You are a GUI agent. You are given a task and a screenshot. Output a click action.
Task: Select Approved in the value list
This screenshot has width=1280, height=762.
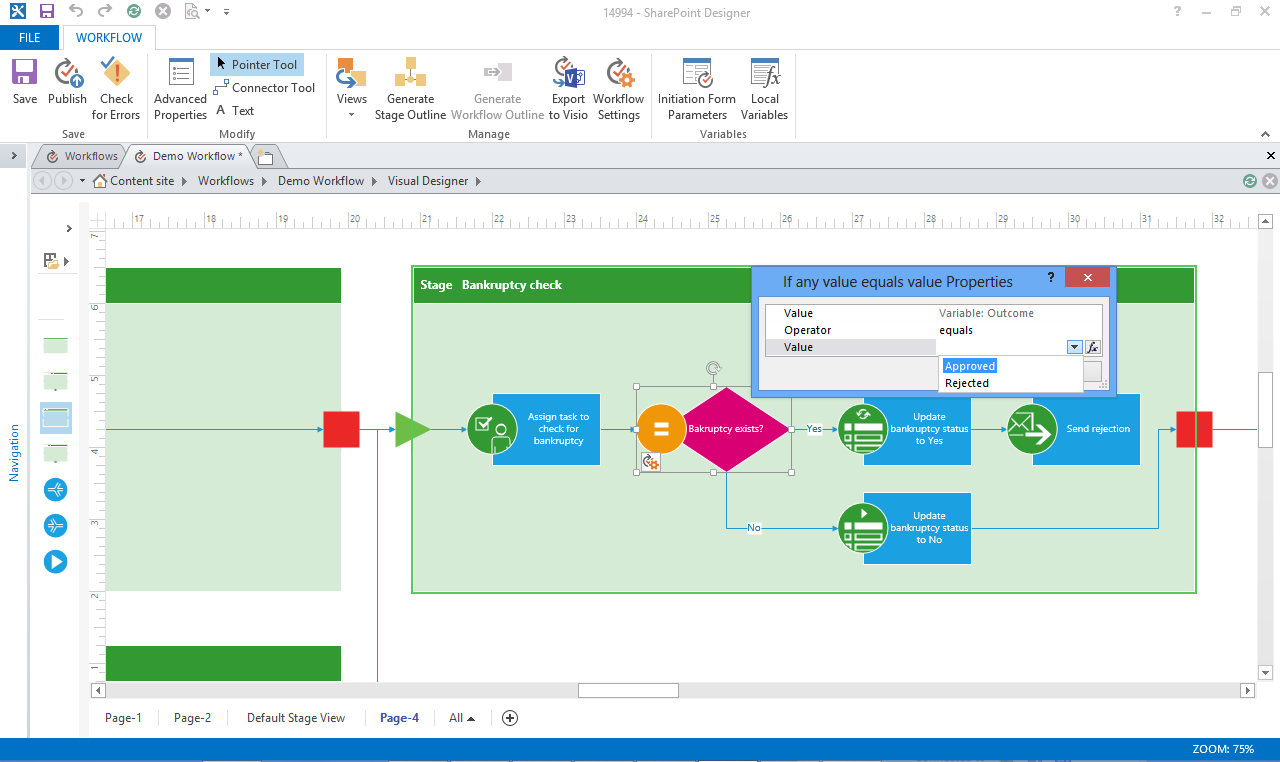[x=969, y=366]
